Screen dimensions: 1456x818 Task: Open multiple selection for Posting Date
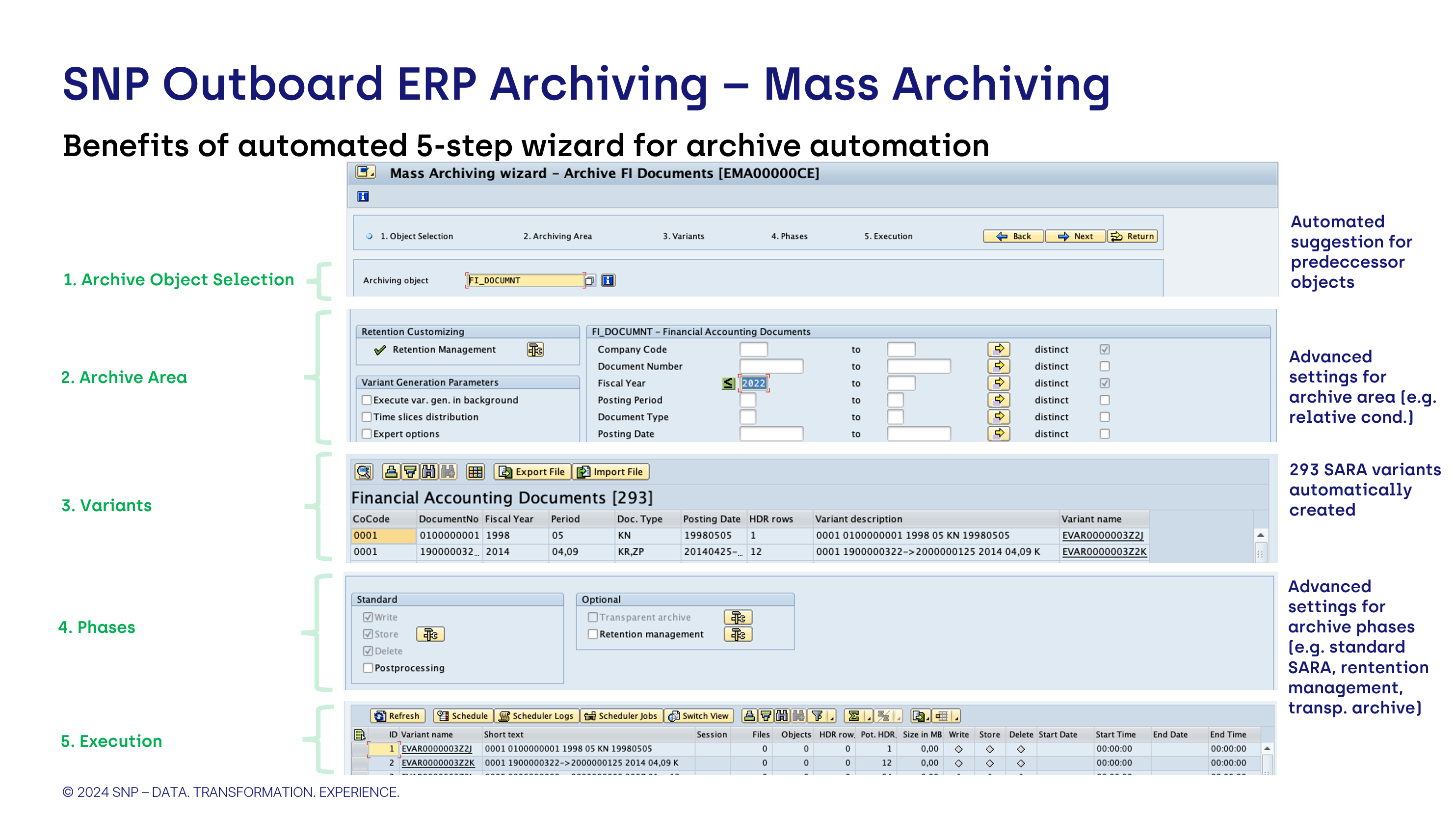tap(999, 434)
